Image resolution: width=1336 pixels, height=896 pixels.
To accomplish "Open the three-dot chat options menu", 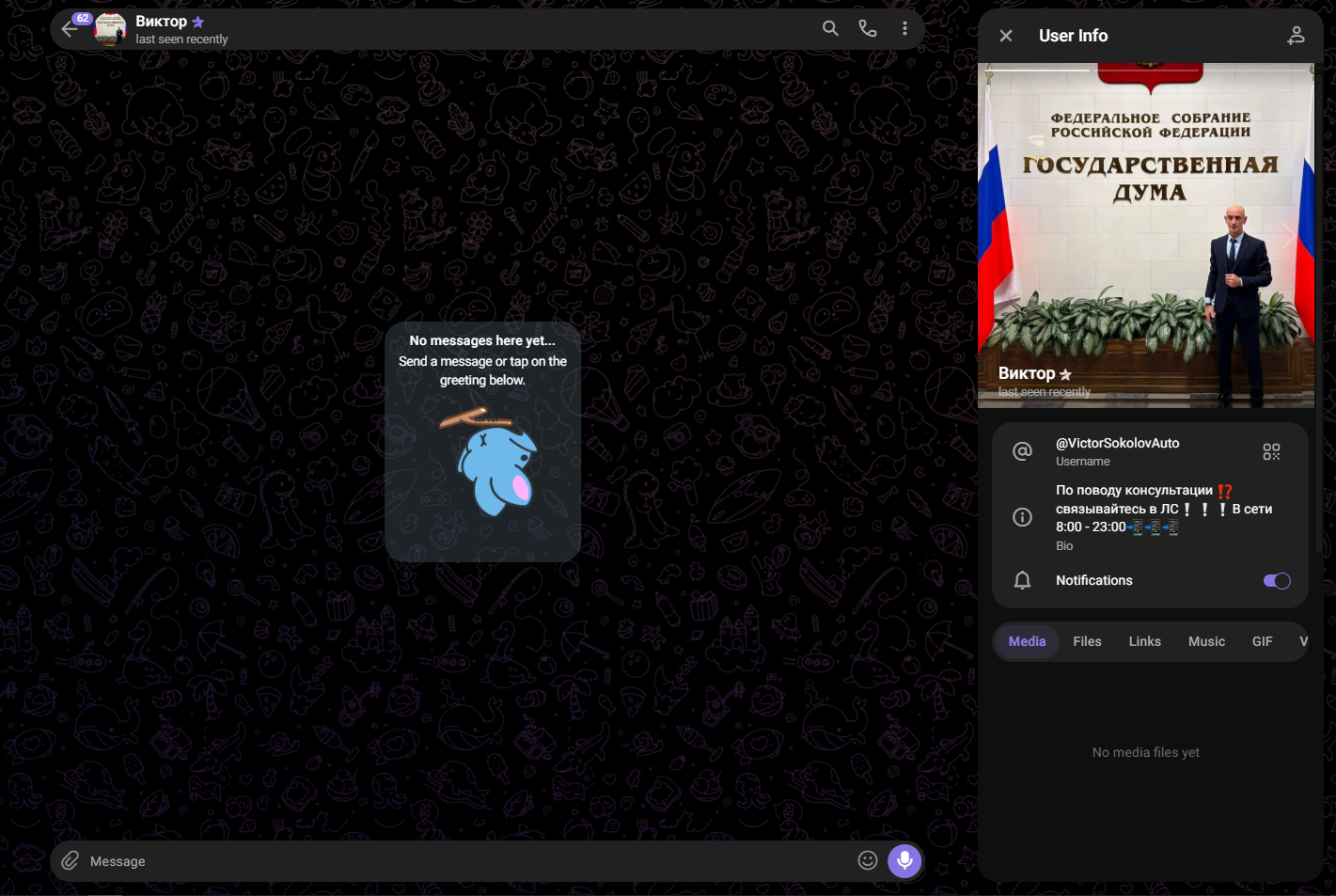I will coord(904,28).
